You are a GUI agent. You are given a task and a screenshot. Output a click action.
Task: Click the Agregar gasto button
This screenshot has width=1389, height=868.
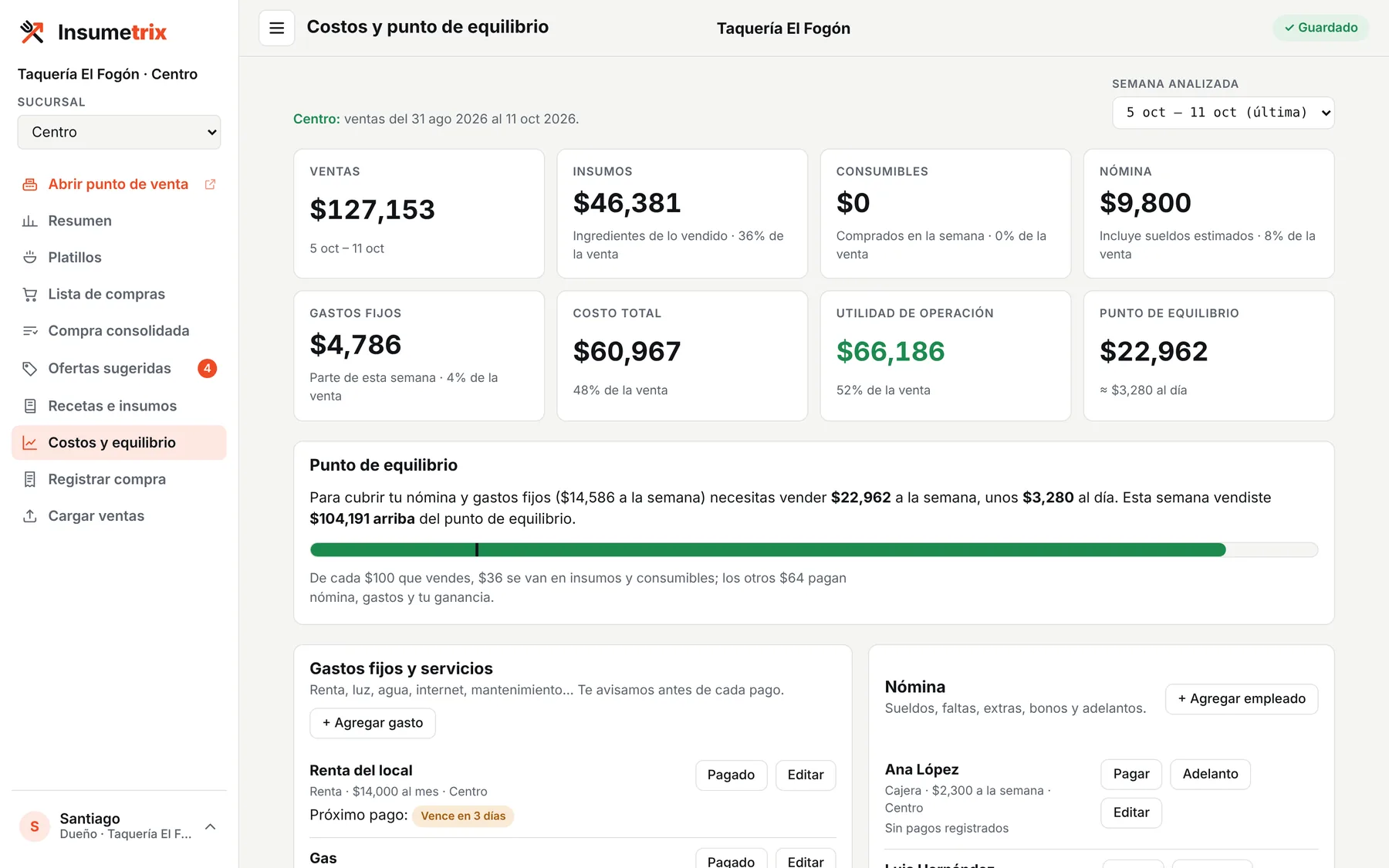pos(373,723)
